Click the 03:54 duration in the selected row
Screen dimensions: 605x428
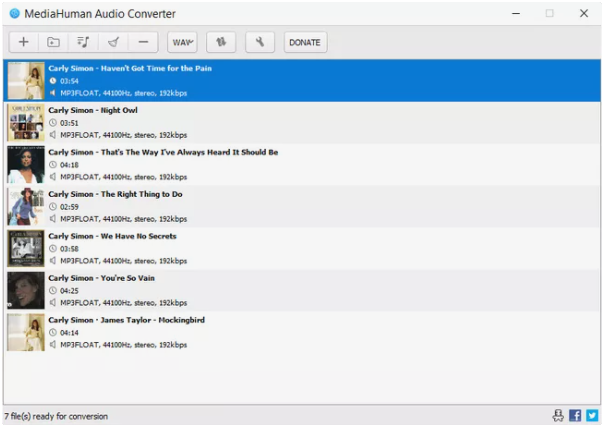point(69,81)
